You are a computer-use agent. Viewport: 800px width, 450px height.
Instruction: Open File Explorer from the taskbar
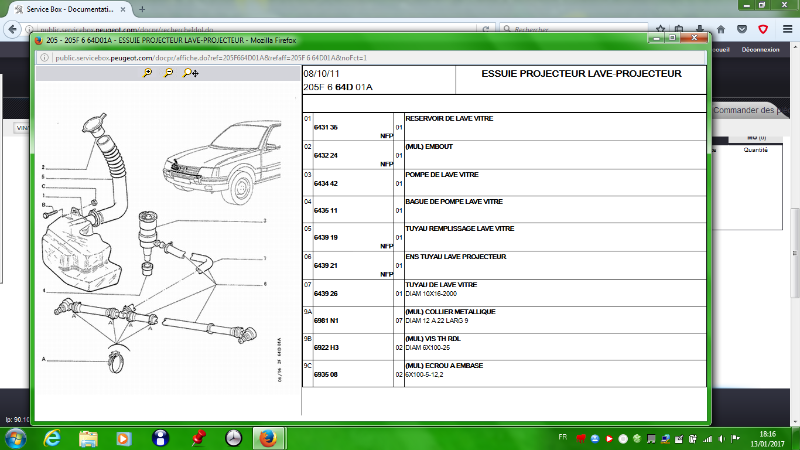point(88,438)
